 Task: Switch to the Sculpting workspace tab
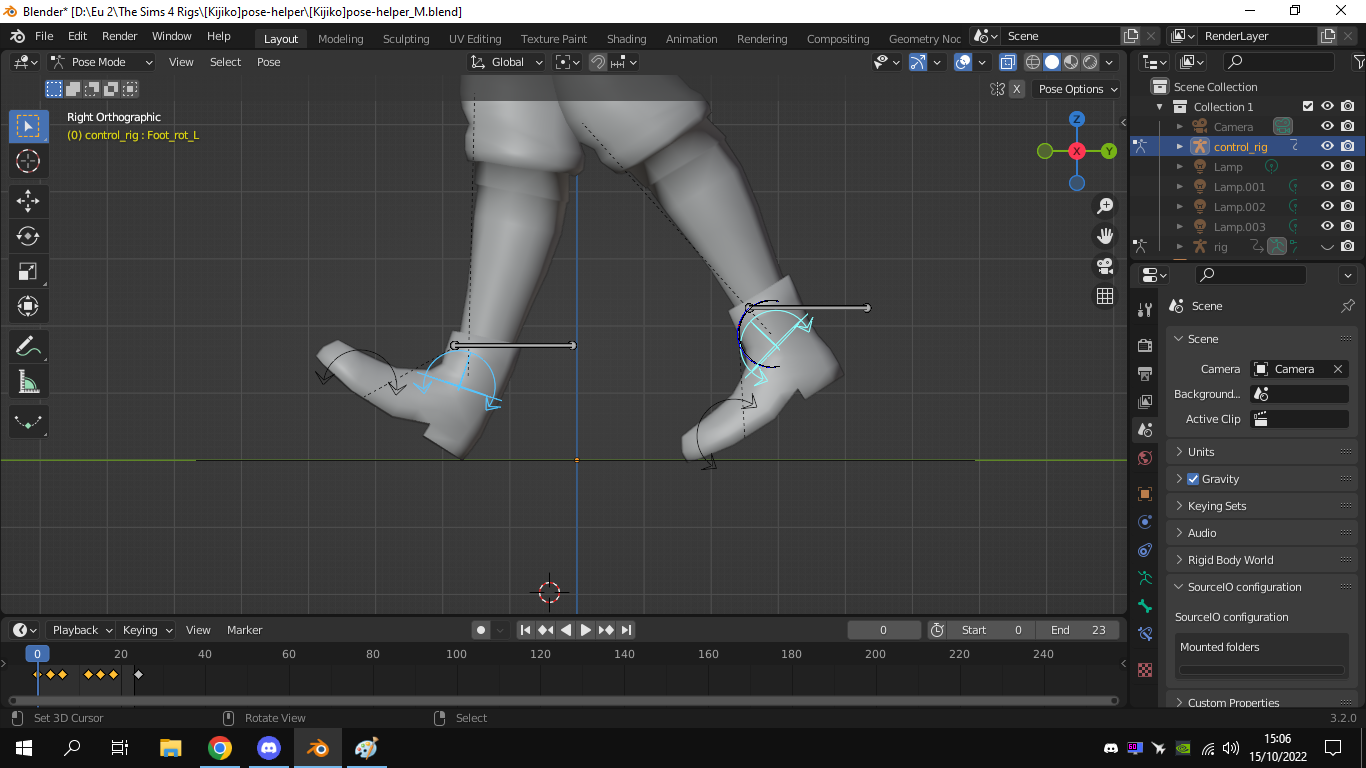tap(406, 39)
